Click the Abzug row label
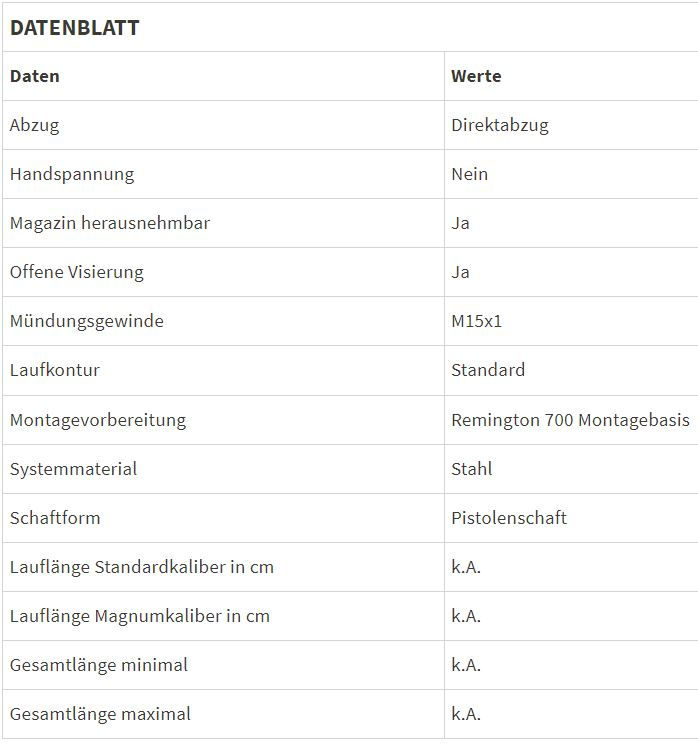The height and width of the screenshot is (747, 698). [35, 125]
